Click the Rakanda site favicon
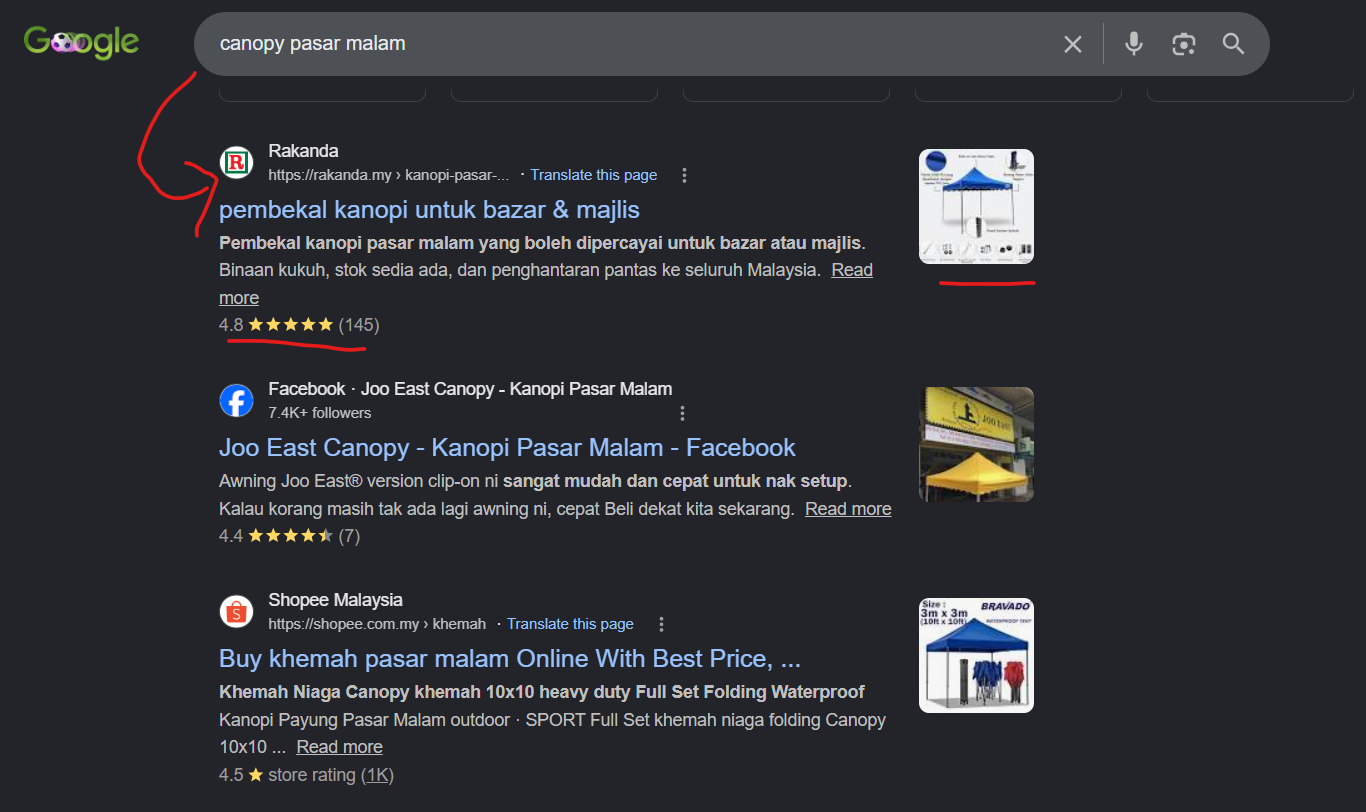The image size is (1366, 812). click(x=236, y=162)
